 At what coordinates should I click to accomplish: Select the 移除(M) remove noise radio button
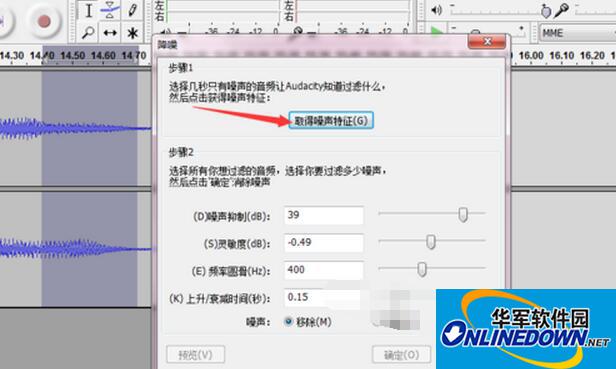[289, 322]
